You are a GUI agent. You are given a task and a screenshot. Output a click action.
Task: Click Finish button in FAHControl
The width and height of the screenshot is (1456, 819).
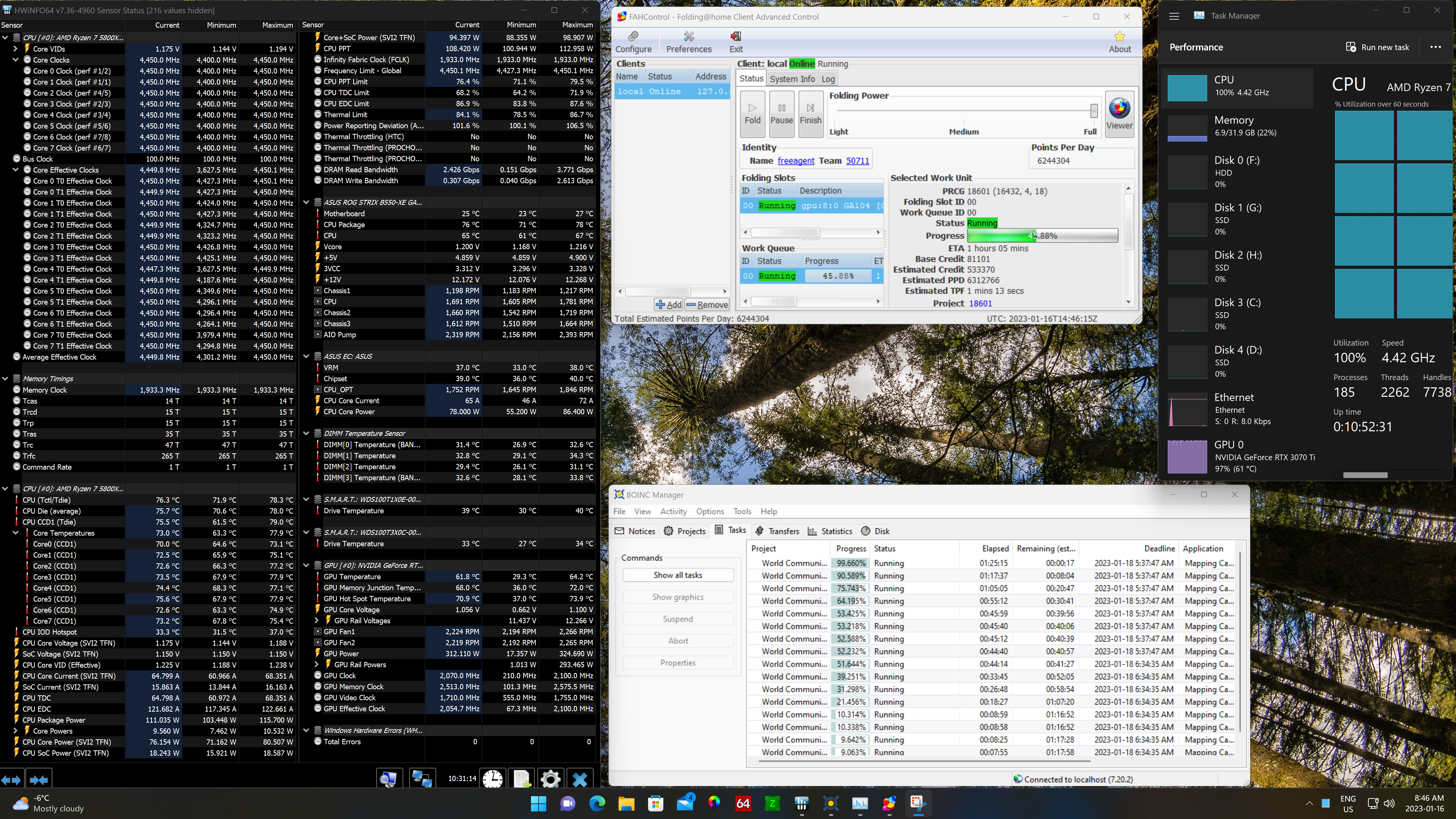[810, 113]
